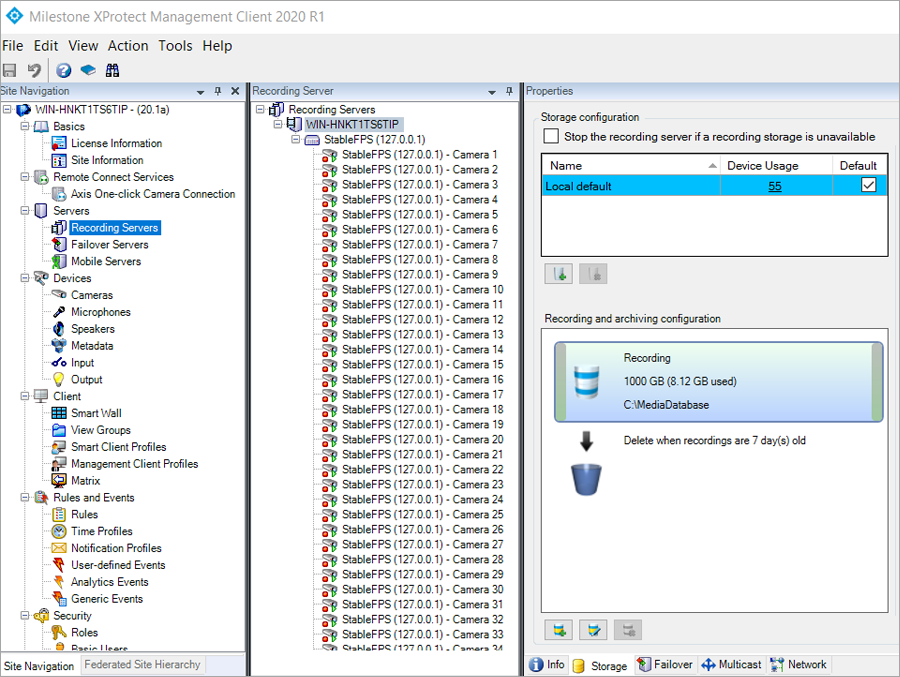Click the Recording database cylinder icon
The width and height of the screenshot is (900, 677).
click(x=587, y=382)
